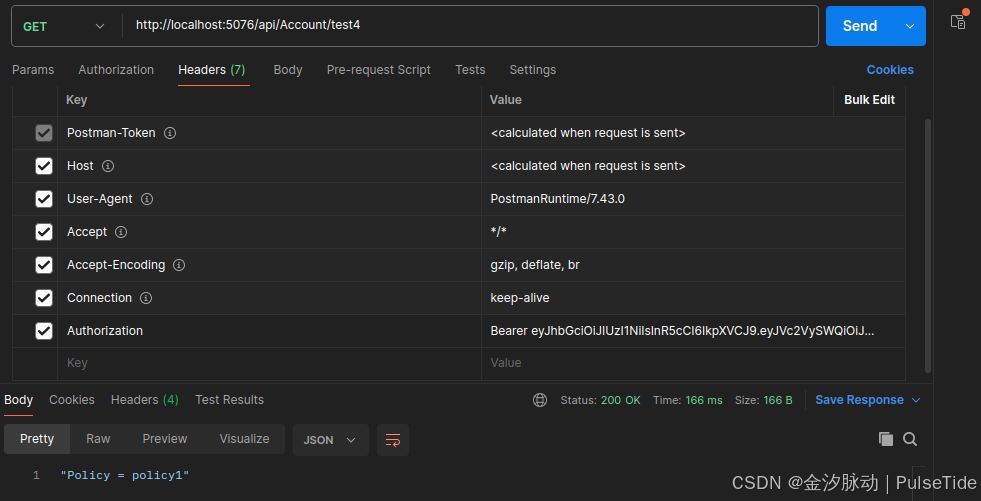981x501 pixels.
Task: Click the PostmanRuntime/7.43.0 value cell
Action: pyautogui.click(x=693, y=199)
